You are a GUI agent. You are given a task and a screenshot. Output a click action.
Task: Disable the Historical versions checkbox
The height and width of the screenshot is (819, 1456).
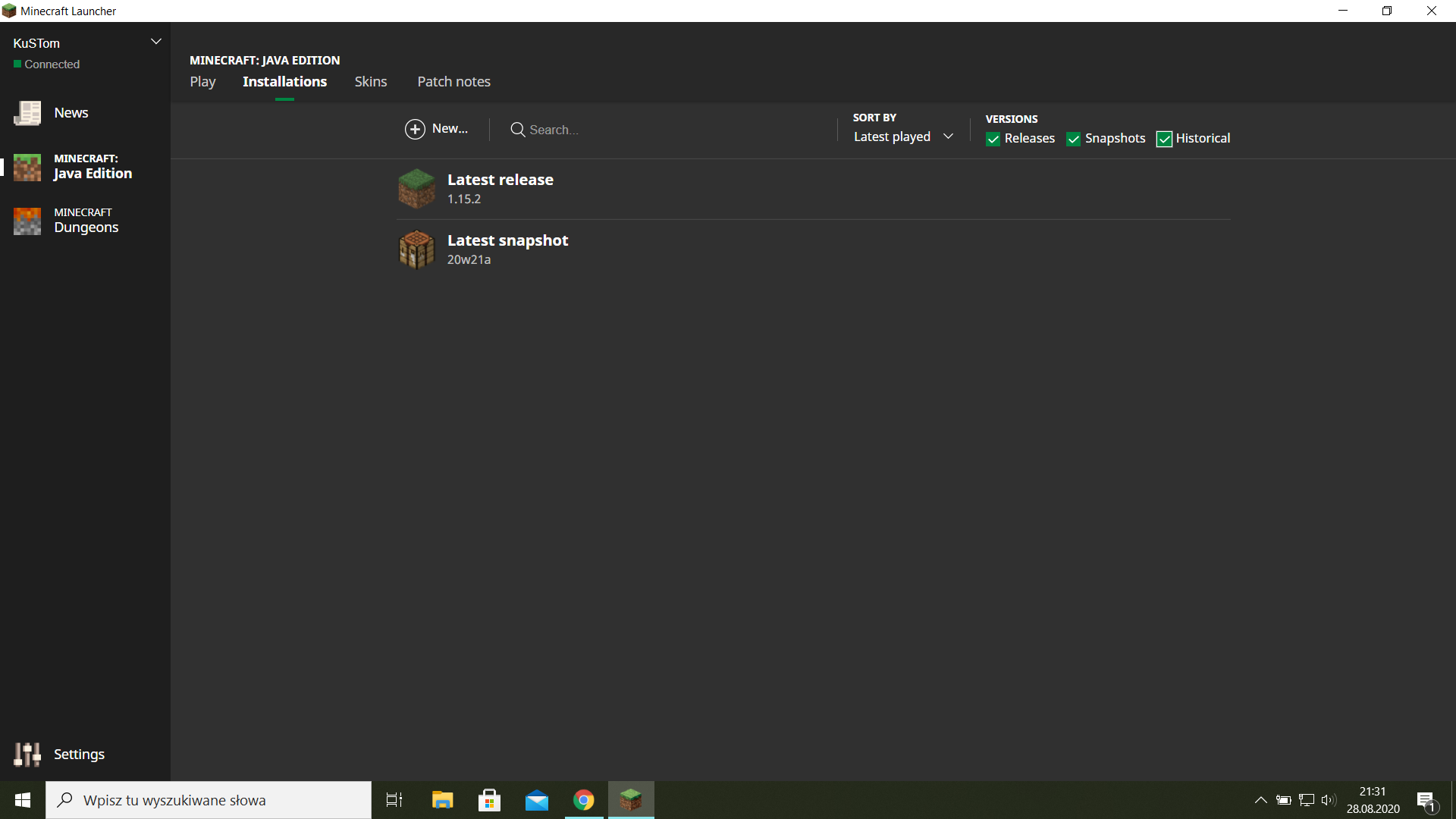pos(1164,139)
